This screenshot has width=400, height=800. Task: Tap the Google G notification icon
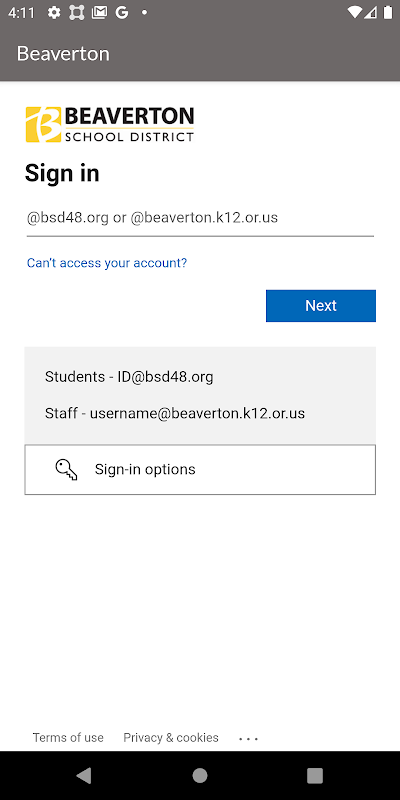121,13
